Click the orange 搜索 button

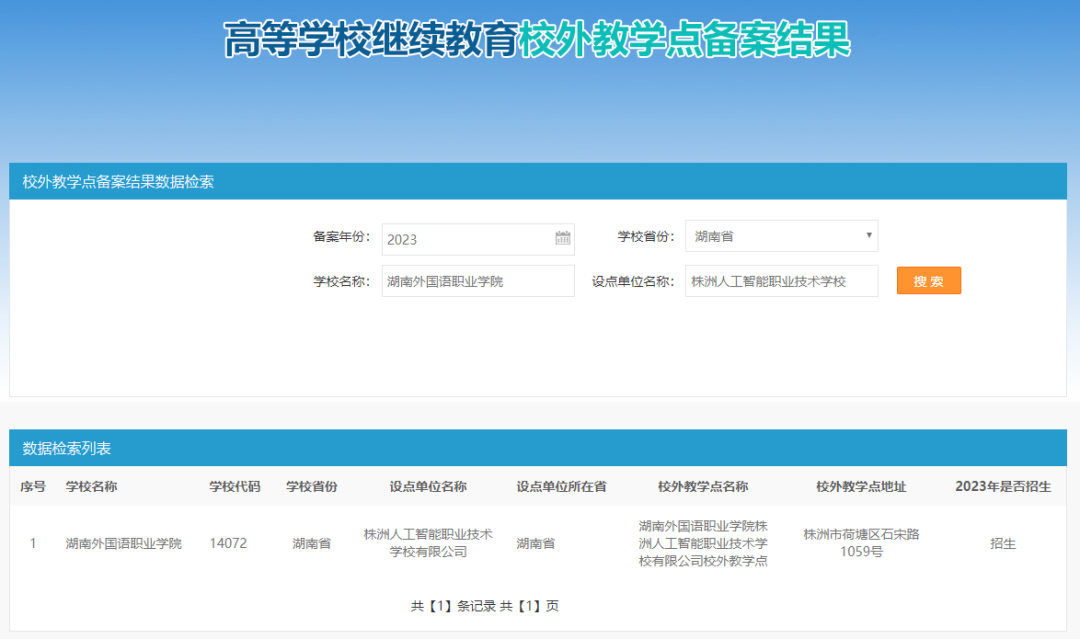point(928,281)
